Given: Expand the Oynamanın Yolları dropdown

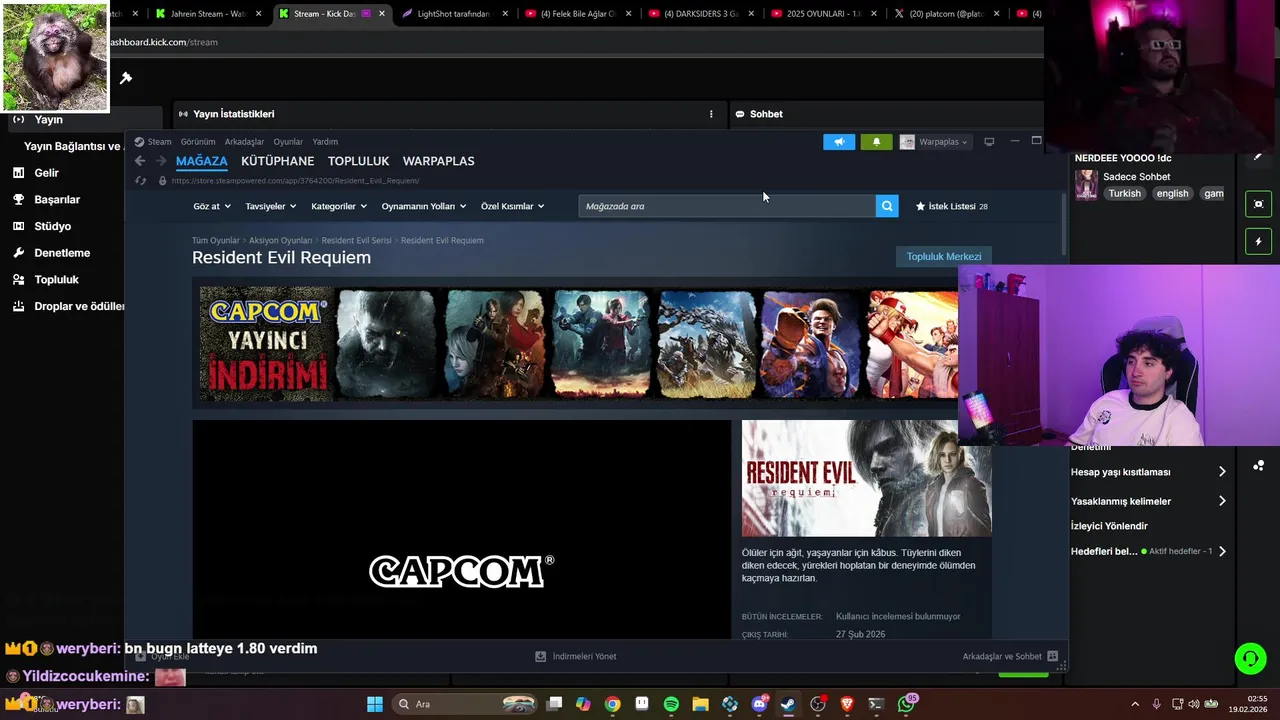Looking at the screenshot, I should click(424, 206).
